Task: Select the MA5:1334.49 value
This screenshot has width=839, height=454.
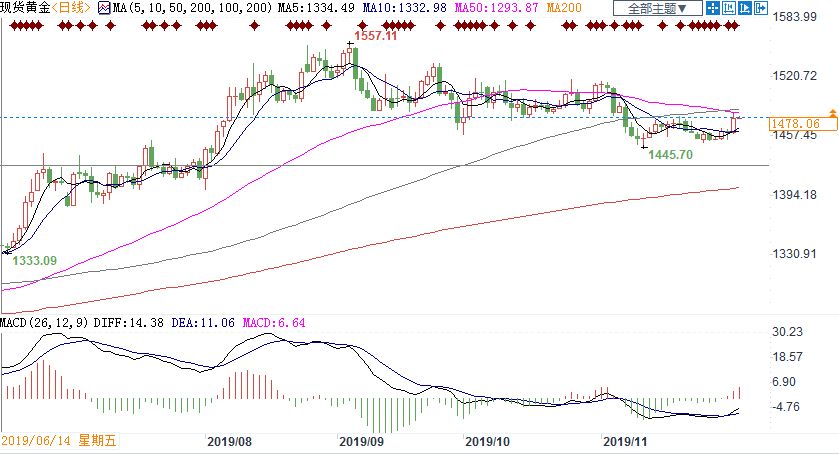Action: click(316, 8)
